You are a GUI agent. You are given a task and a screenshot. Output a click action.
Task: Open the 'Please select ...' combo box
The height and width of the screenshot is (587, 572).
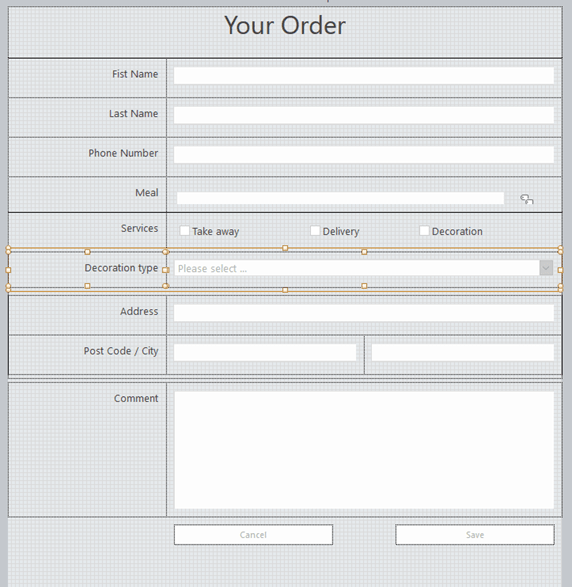pos(363,268)
